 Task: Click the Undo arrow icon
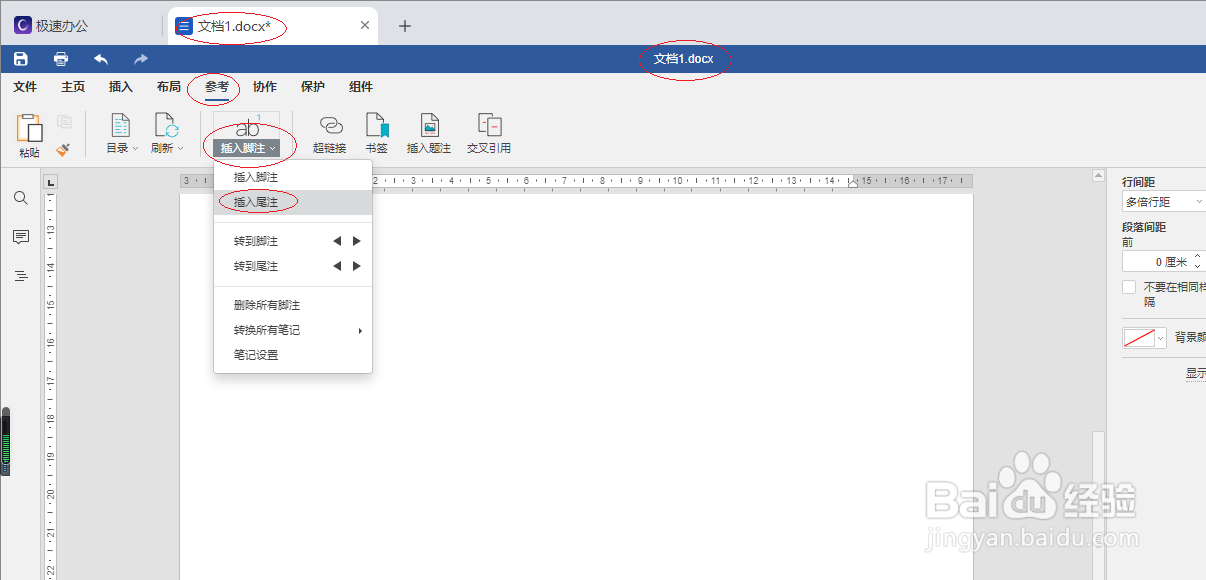pyautogui.click(x=100, y=58)
